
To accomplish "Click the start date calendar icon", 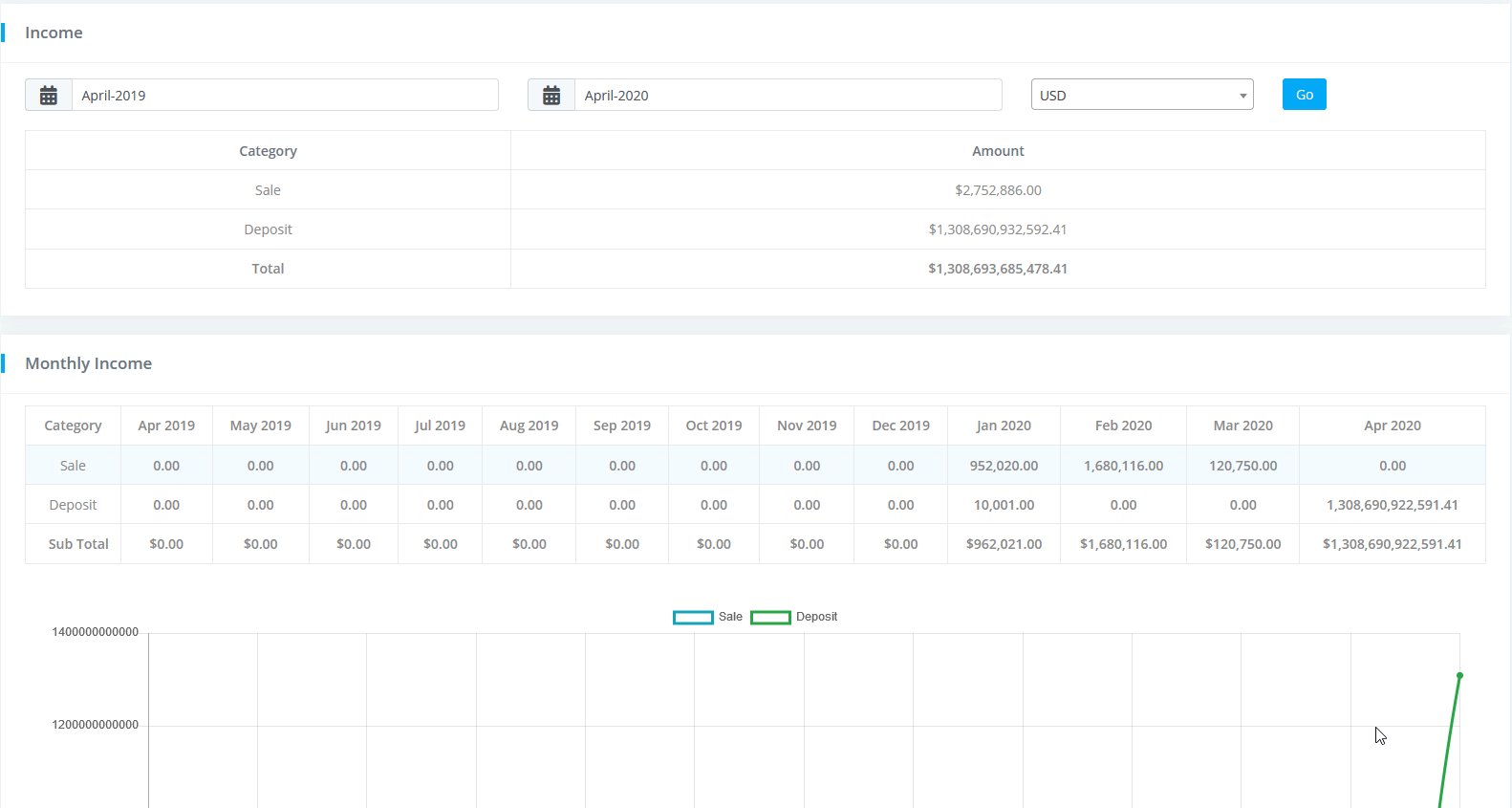I will (x=49, y=96).
